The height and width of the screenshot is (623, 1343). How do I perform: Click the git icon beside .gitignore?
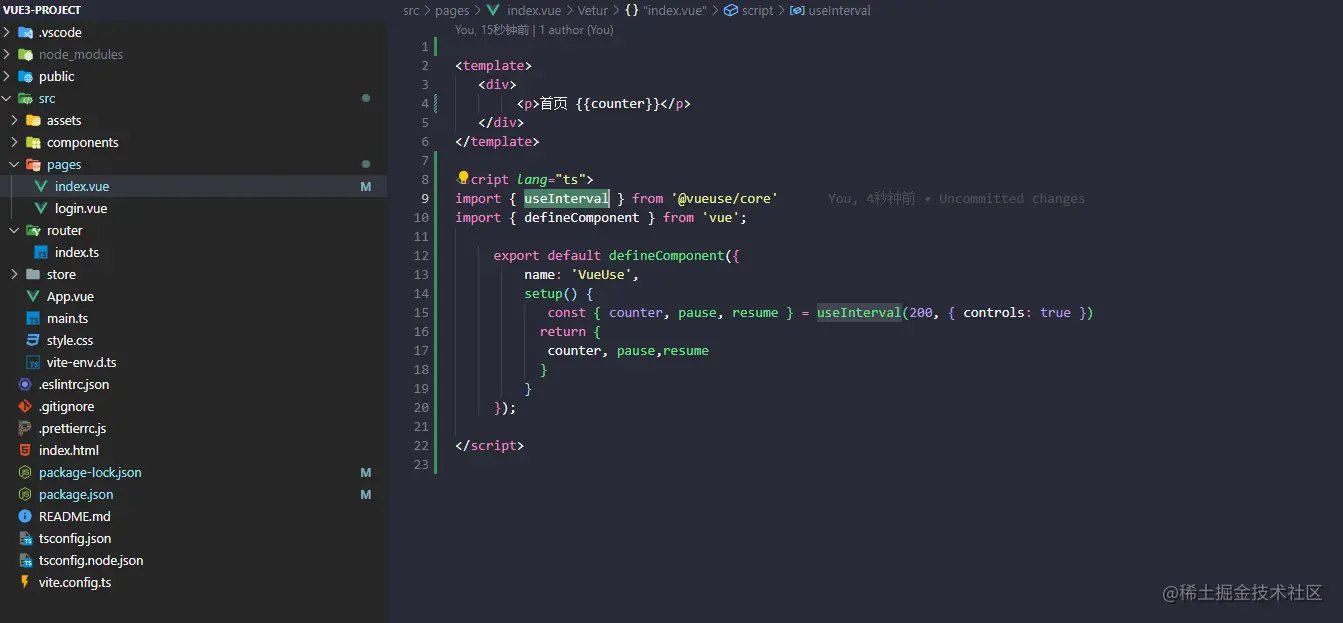[x=25, y=406]
